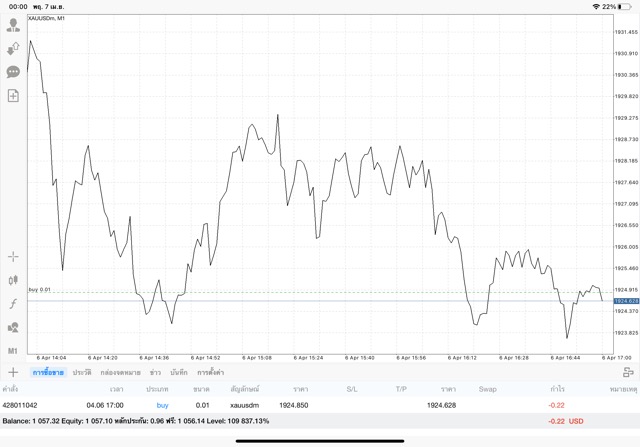Open the chat messages bubble icon
Viewport: 640px width, 447px height.
(13, 72)
